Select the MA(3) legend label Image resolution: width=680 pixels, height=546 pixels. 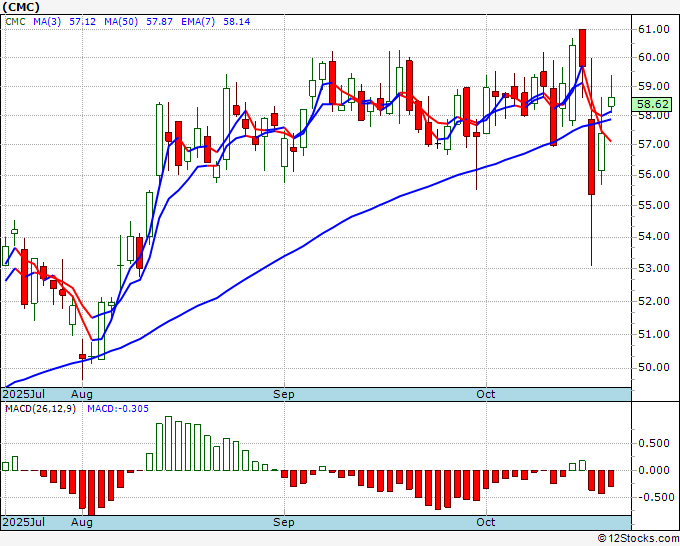coord(47,21)
